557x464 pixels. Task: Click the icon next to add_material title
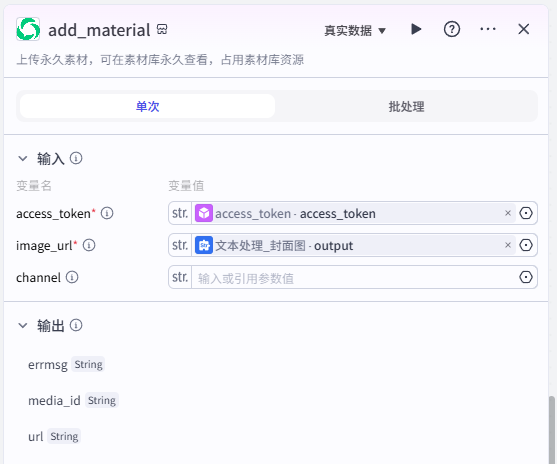[162, 29]
